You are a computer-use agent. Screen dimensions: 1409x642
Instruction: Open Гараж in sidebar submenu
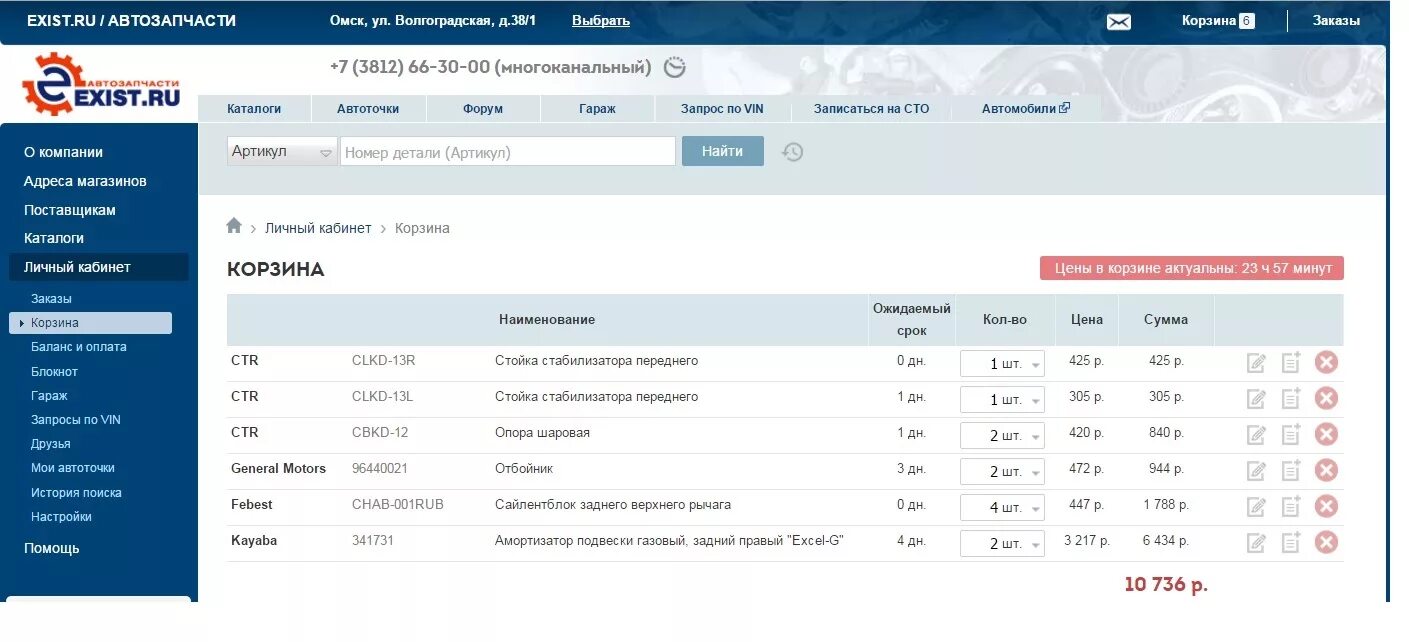click(49, 396)
